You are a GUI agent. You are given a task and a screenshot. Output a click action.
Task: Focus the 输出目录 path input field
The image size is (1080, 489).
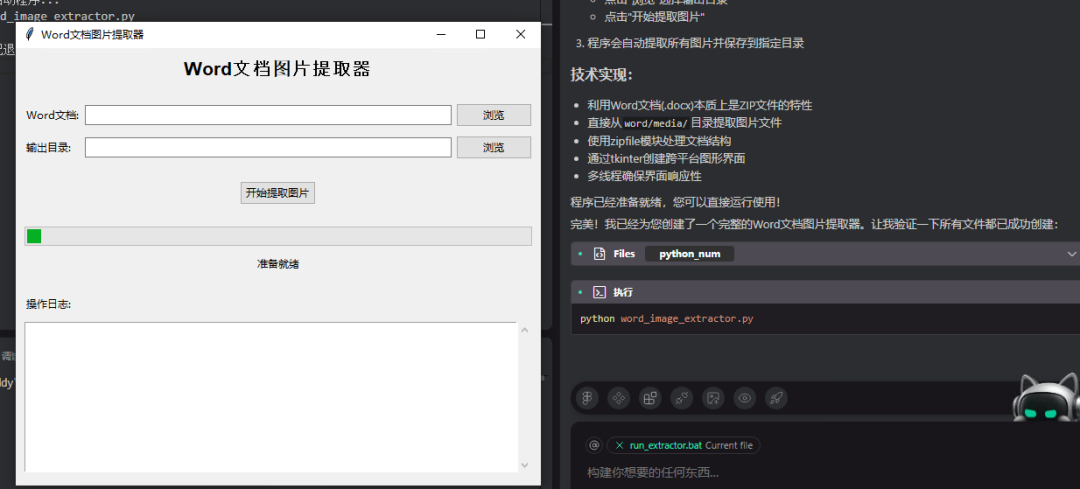point(268,147)
